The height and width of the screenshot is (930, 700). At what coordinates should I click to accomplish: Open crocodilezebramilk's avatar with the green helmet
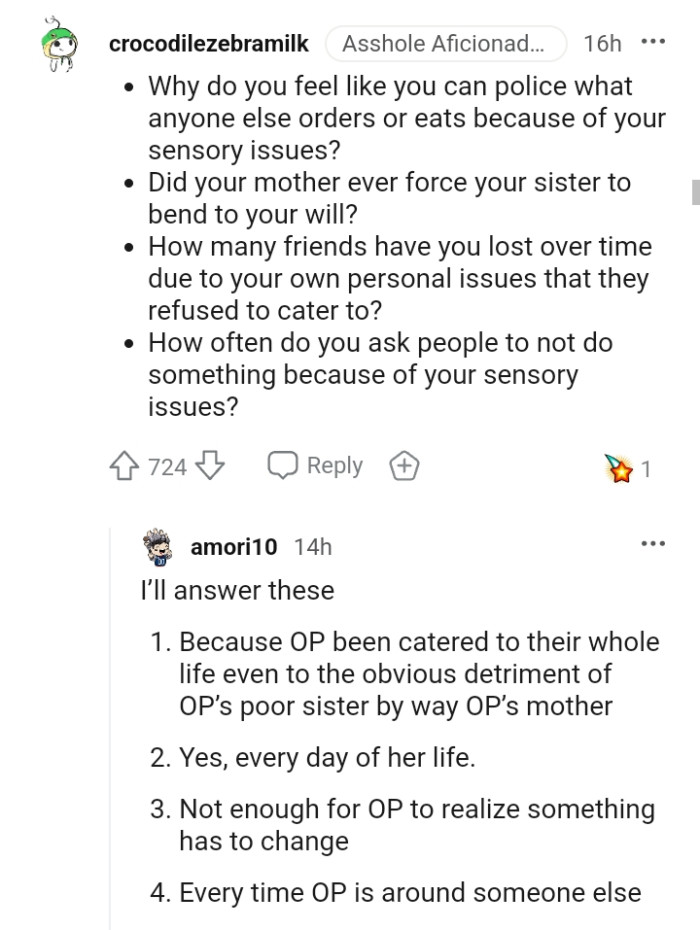[x=59, y=43]
